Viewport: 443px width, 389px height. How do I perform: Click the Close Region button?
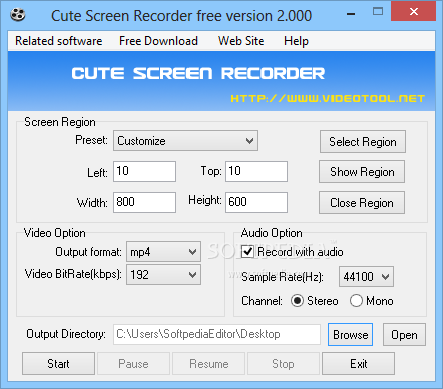point(362,203)
